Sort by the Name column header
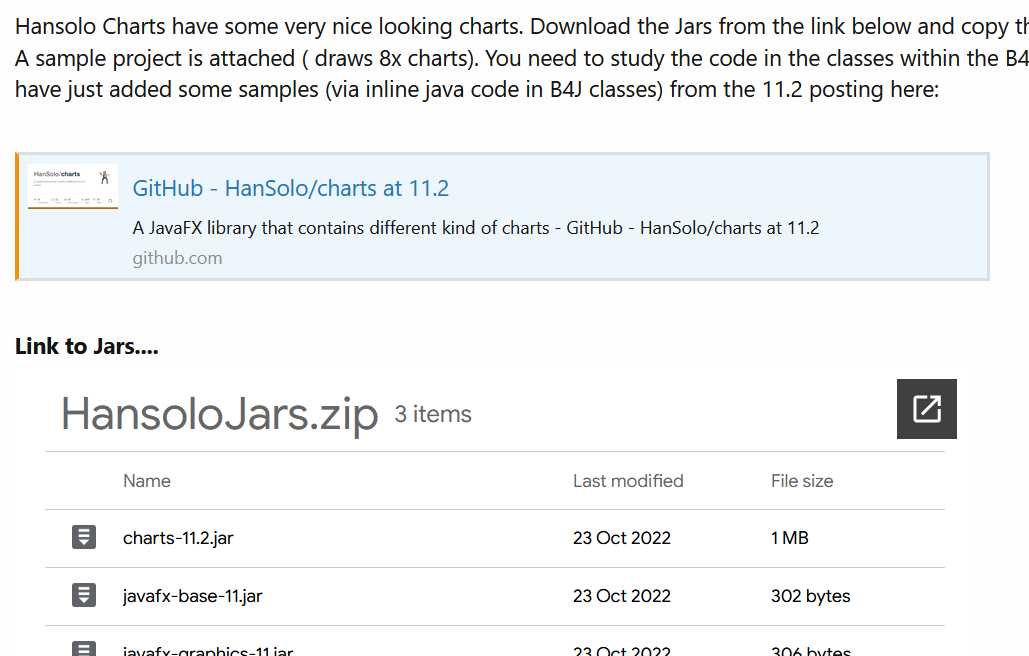 [147, 481]
